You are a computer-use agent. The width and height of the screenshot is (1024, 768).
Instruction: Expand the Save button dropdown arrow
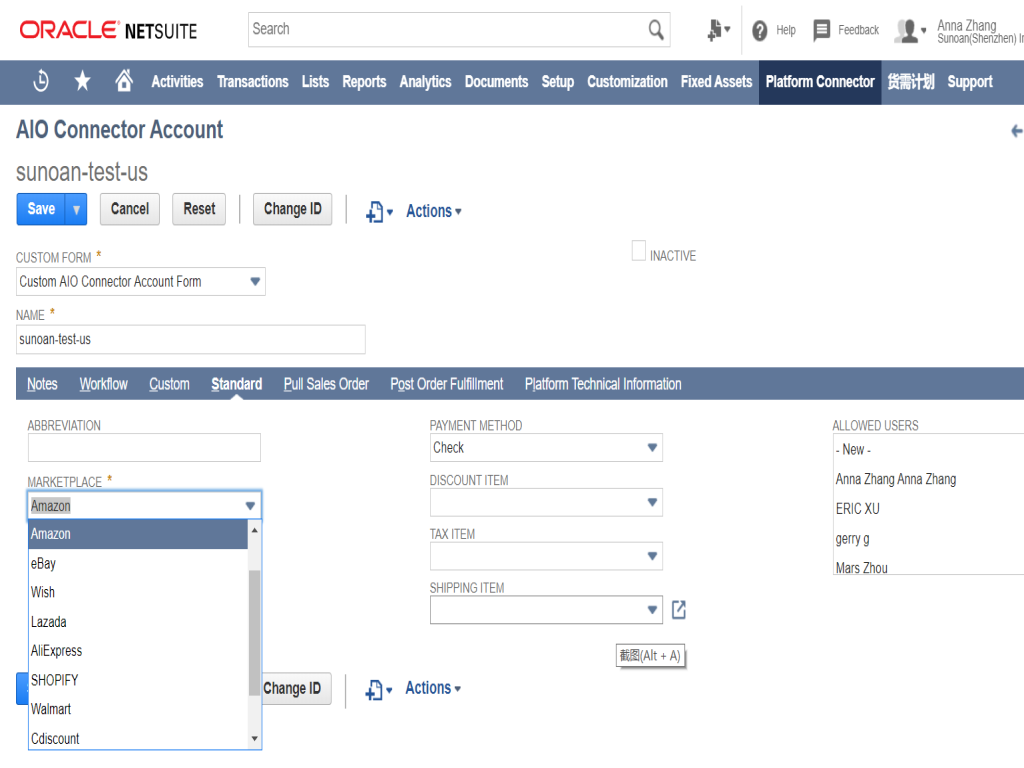[76, 209]
